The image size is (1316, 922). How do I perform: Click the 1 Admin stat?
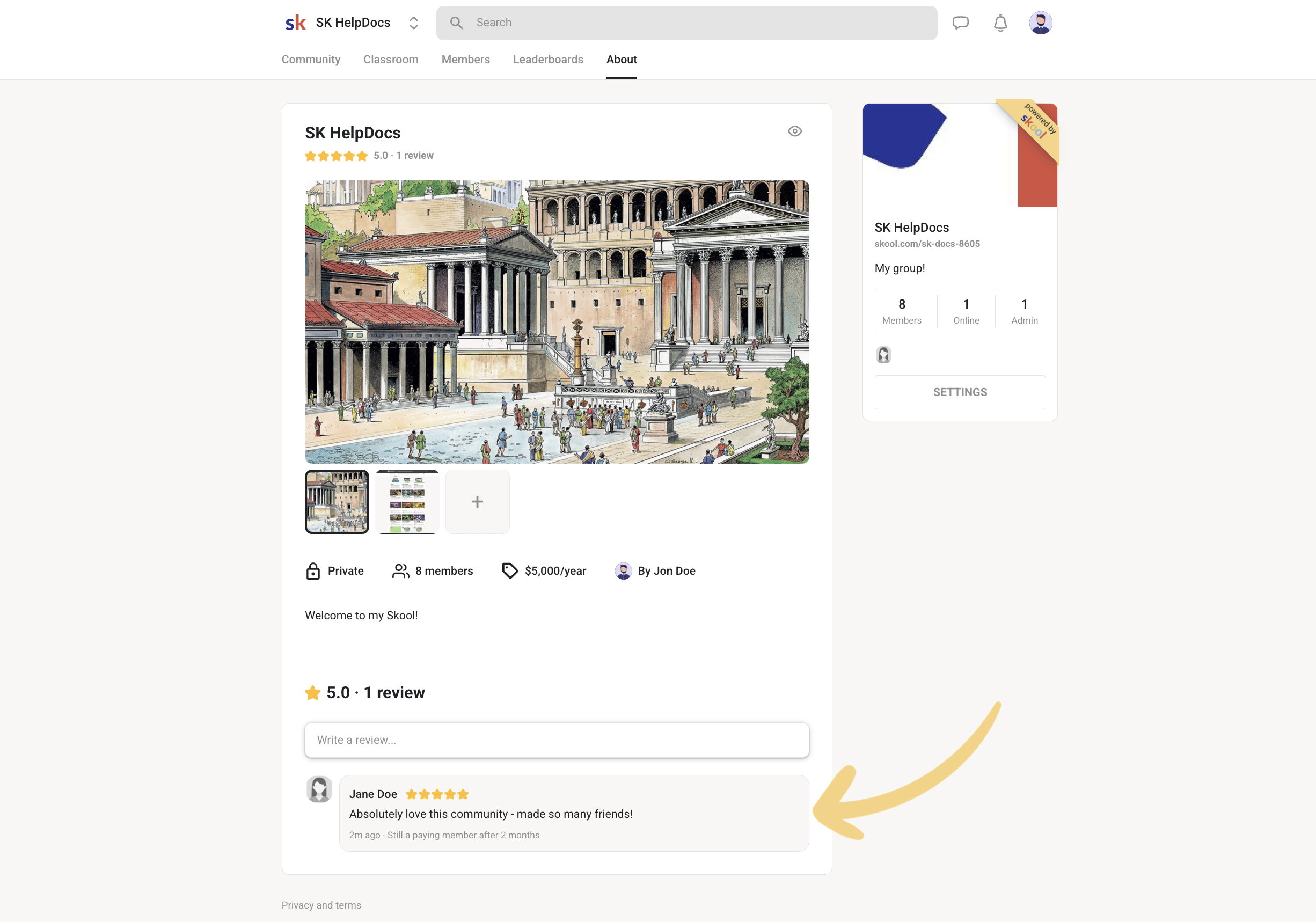(1024, 311)
